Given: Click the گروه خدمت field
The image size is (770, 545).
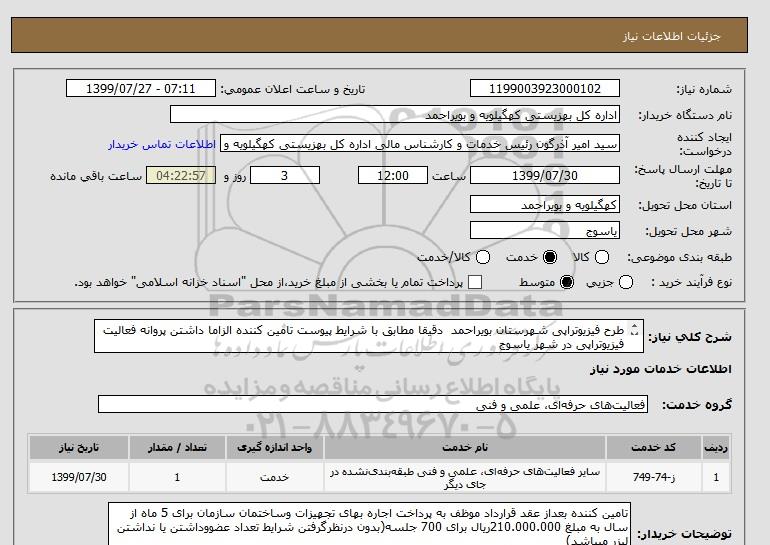Looking at the screenshot, I should point(373,405).
